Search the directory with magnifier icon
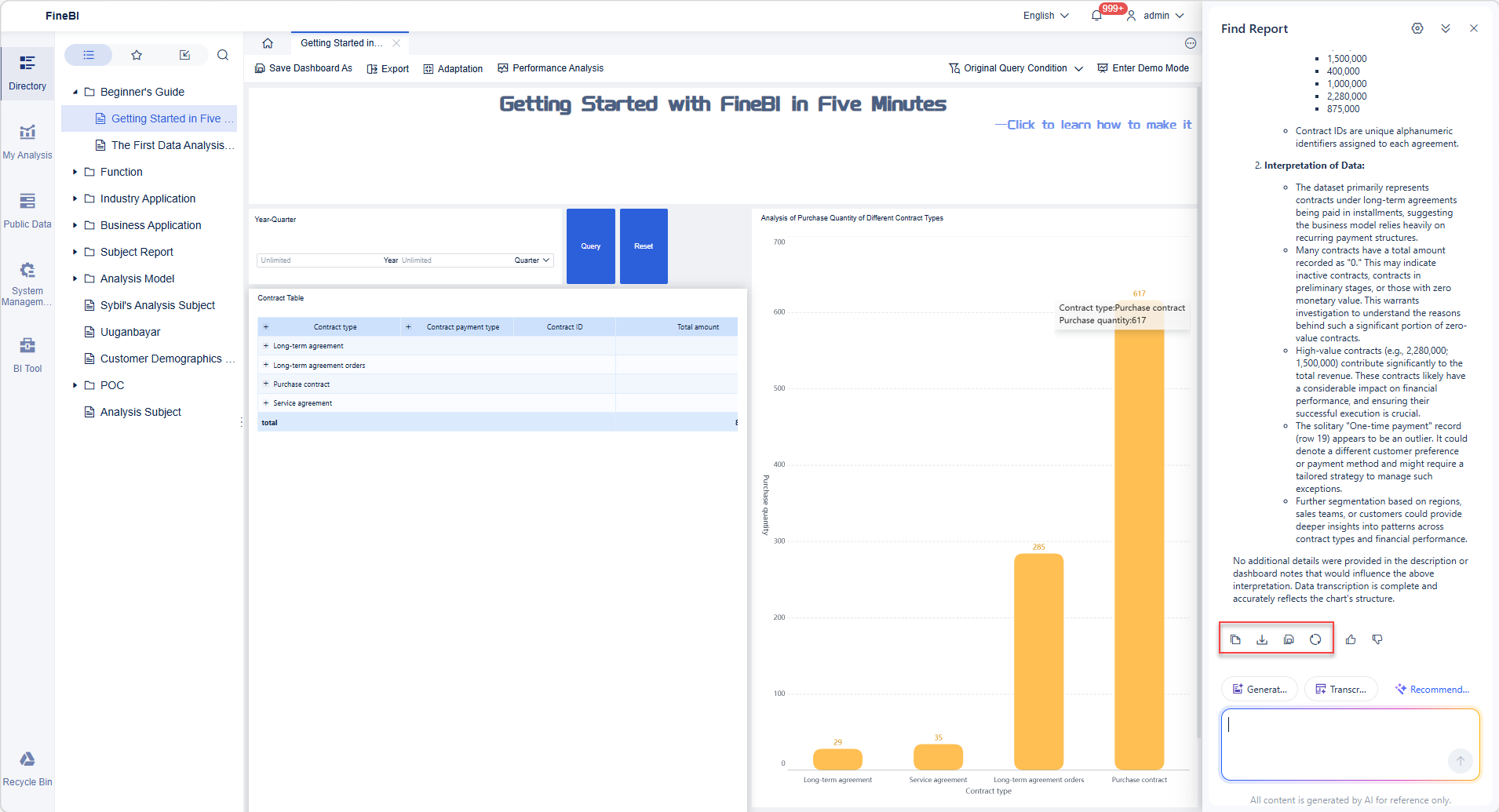The height and width of the screenshot is (812, 1499). coord(223,55)
